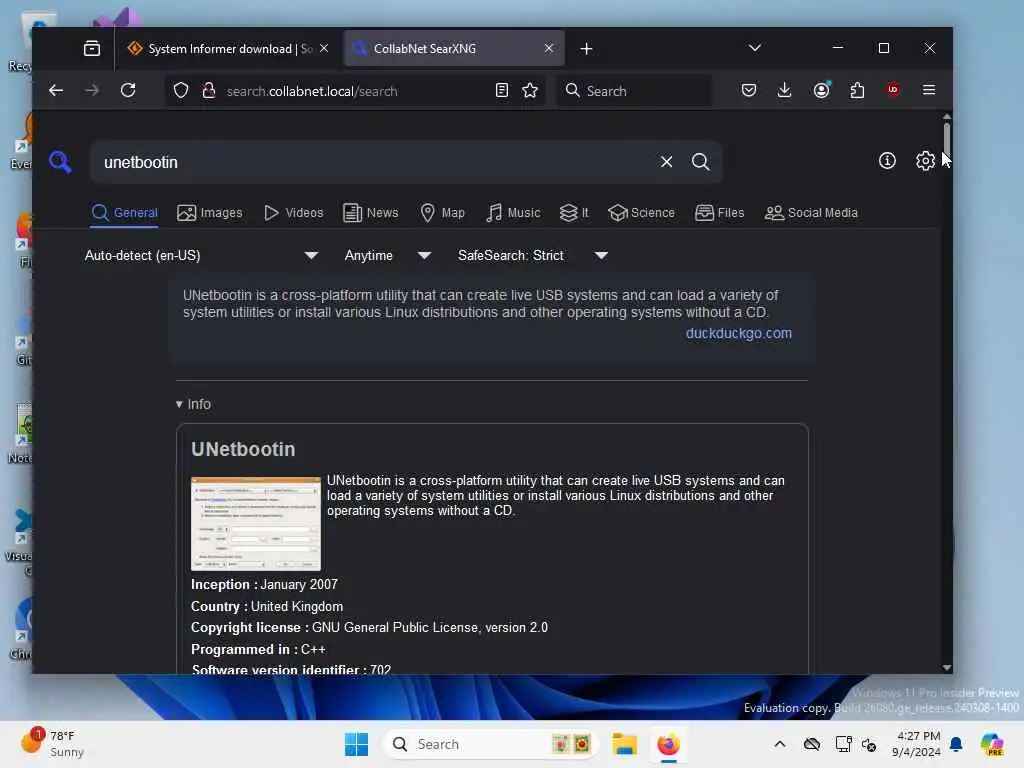
Task: Click Country United Kingdom text
Action: [x=267, y=606]
